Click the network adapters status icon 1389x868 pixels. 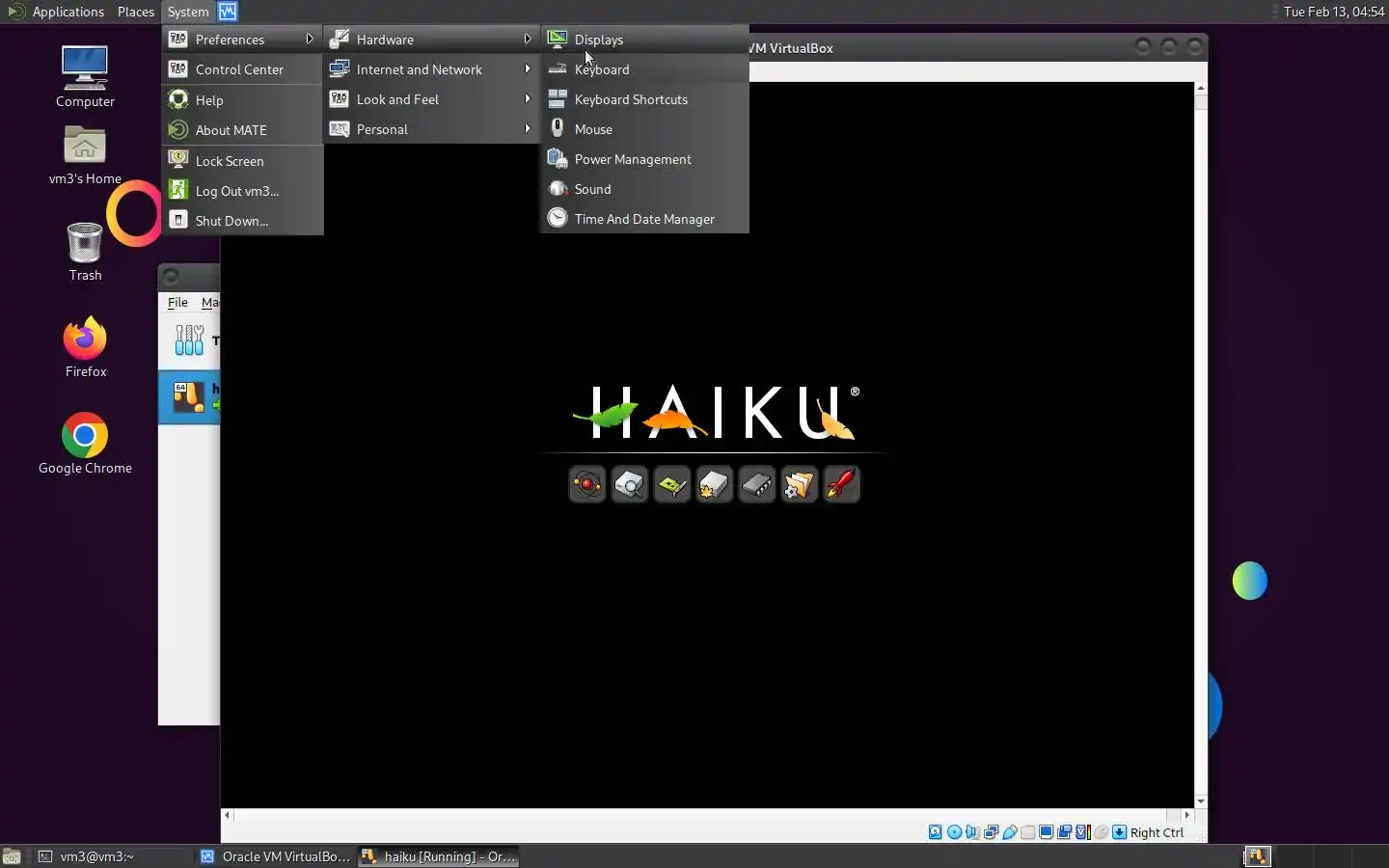[x=991, y=832]
